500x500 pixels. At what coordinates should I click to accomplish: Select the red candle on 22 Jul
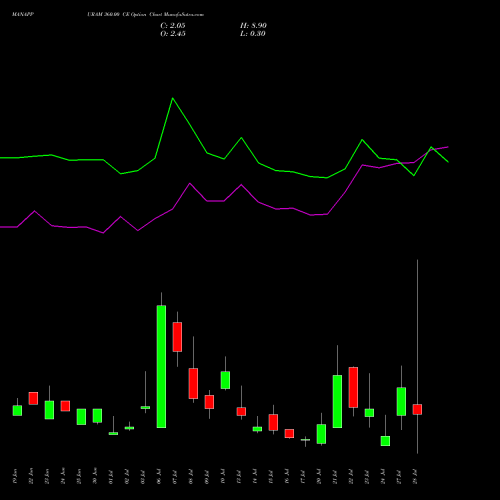[353, 387]
